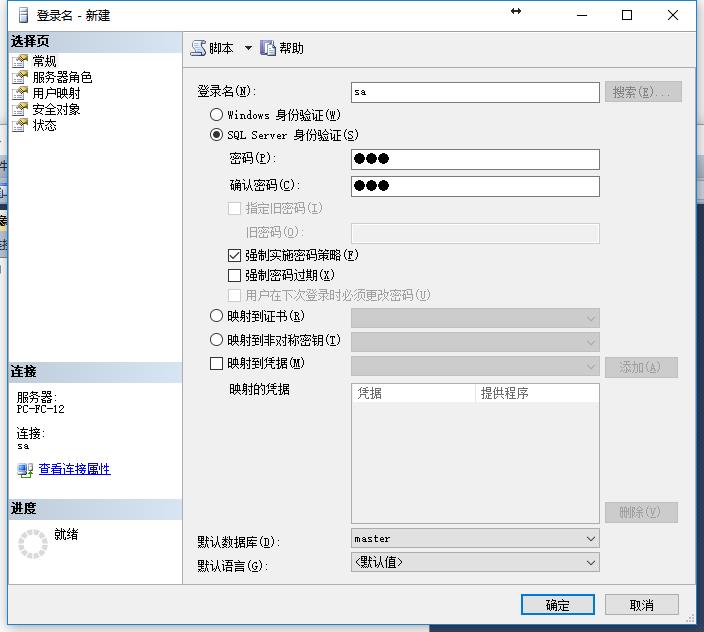Click the 取消 button
Screen dimensions: 704x632
click(642, 605)
